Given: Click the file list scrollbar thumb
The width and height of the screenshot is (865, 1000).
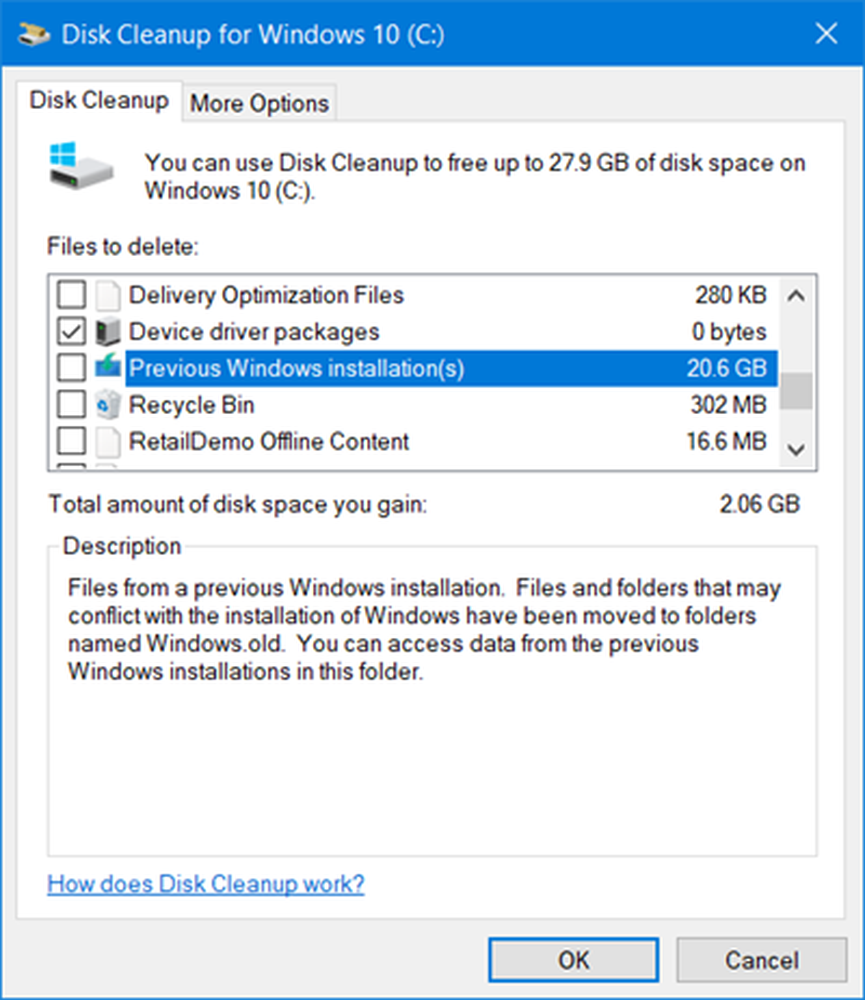Looking at the screenshot, I should coord(795,391).
